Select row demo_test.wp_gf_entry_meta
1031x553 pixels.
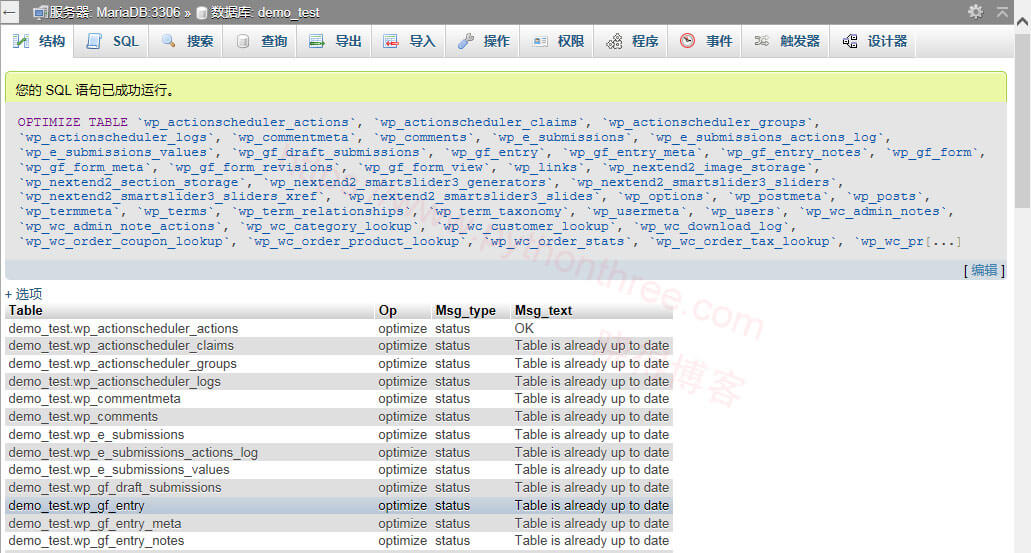point(339,523)
